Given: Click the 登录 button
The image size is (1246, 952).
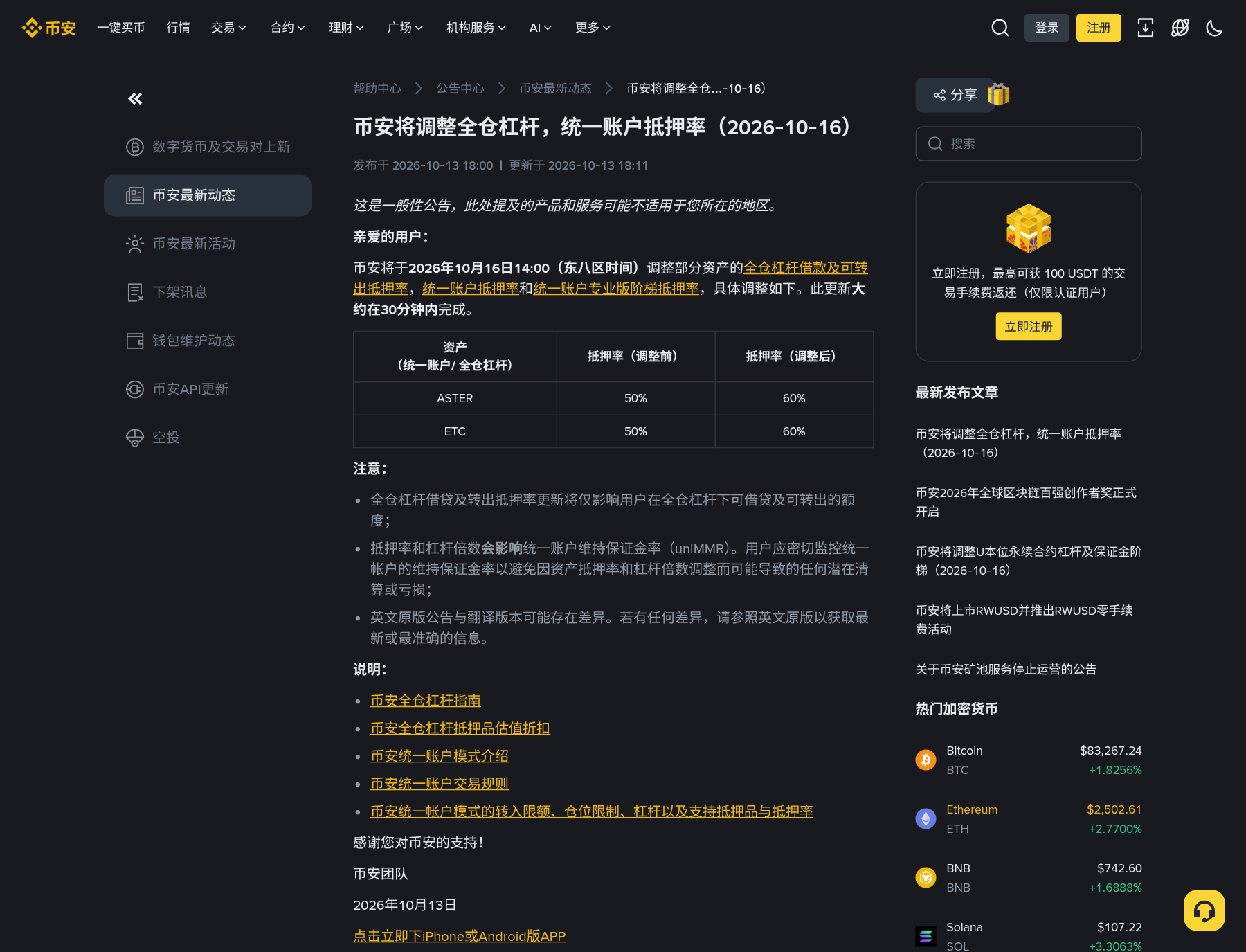Looking at the screenshot, I should (x=1047, y=28).
